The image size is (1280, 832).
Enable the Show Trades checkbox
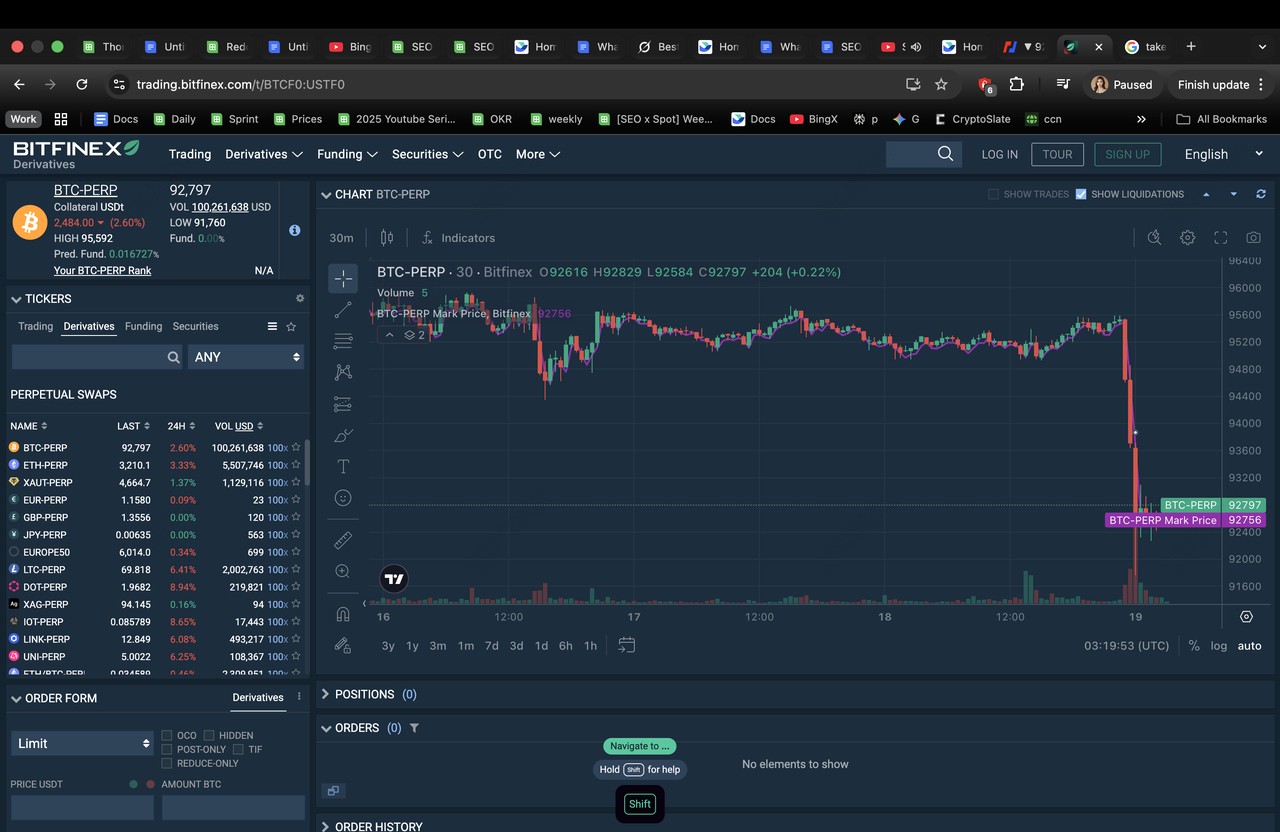pos(993,194)
